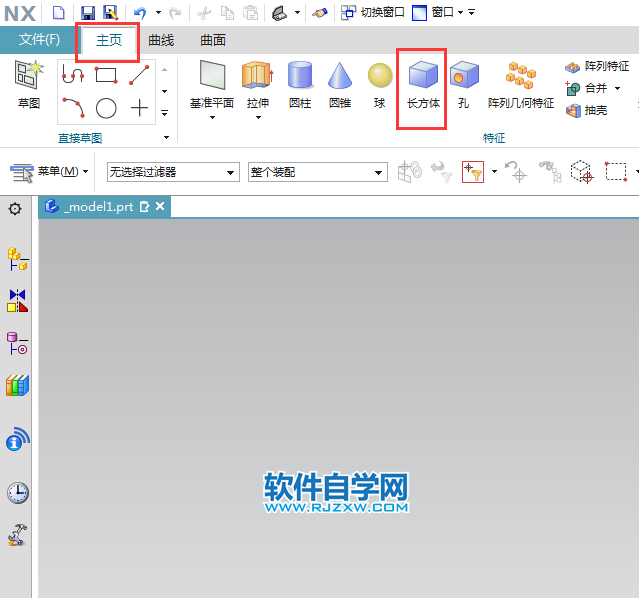Open the Reuse Library books icon
This screenshot has width=639, height=598.
click(18, 385)
